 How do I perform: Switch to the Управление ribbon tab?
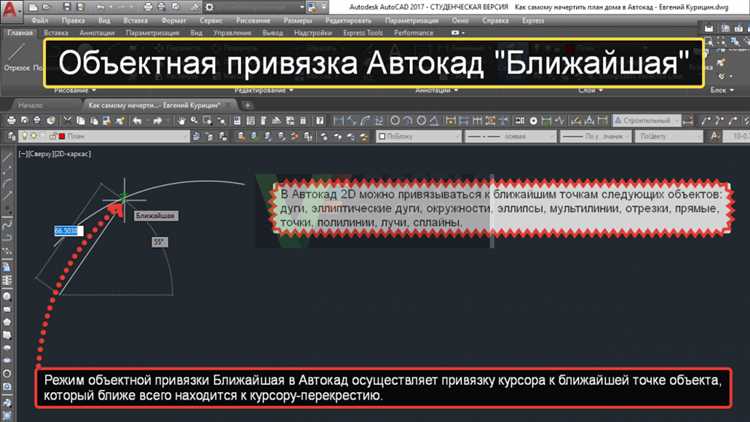(232, 33)
